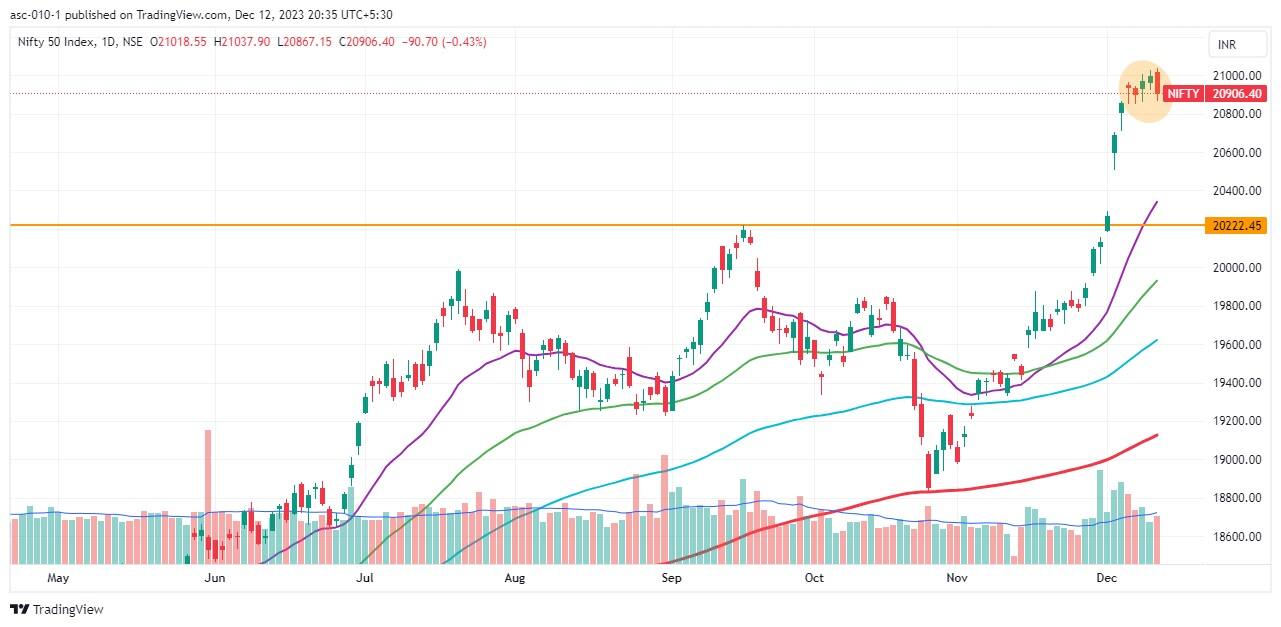Click the closing price C20906.40 value
Image resolution: width=1281 pixels, height=627 pixels.
pos(366,42)
